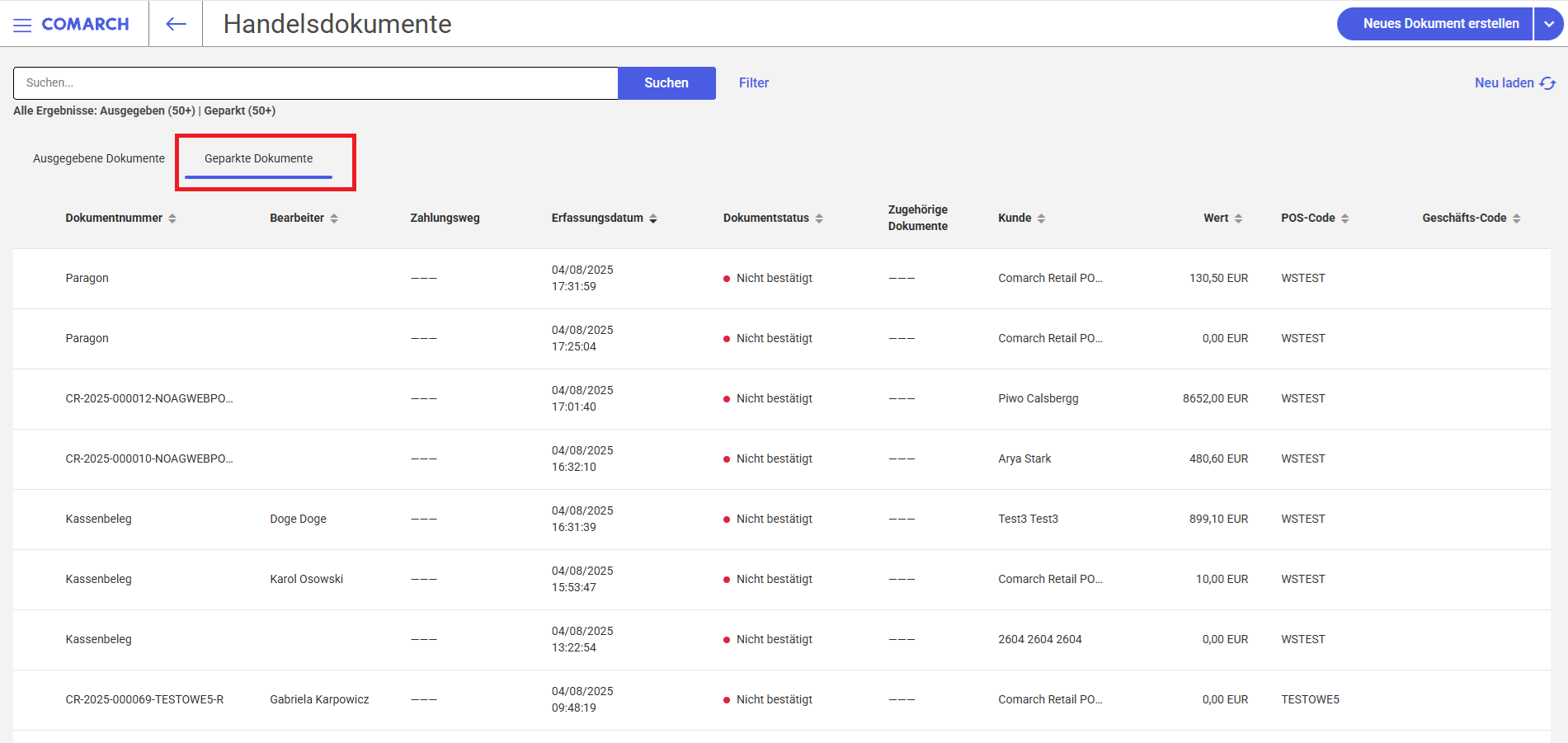Click customer Piwo Calsbergg
1568x743 pixels.
pos(1038,399)
